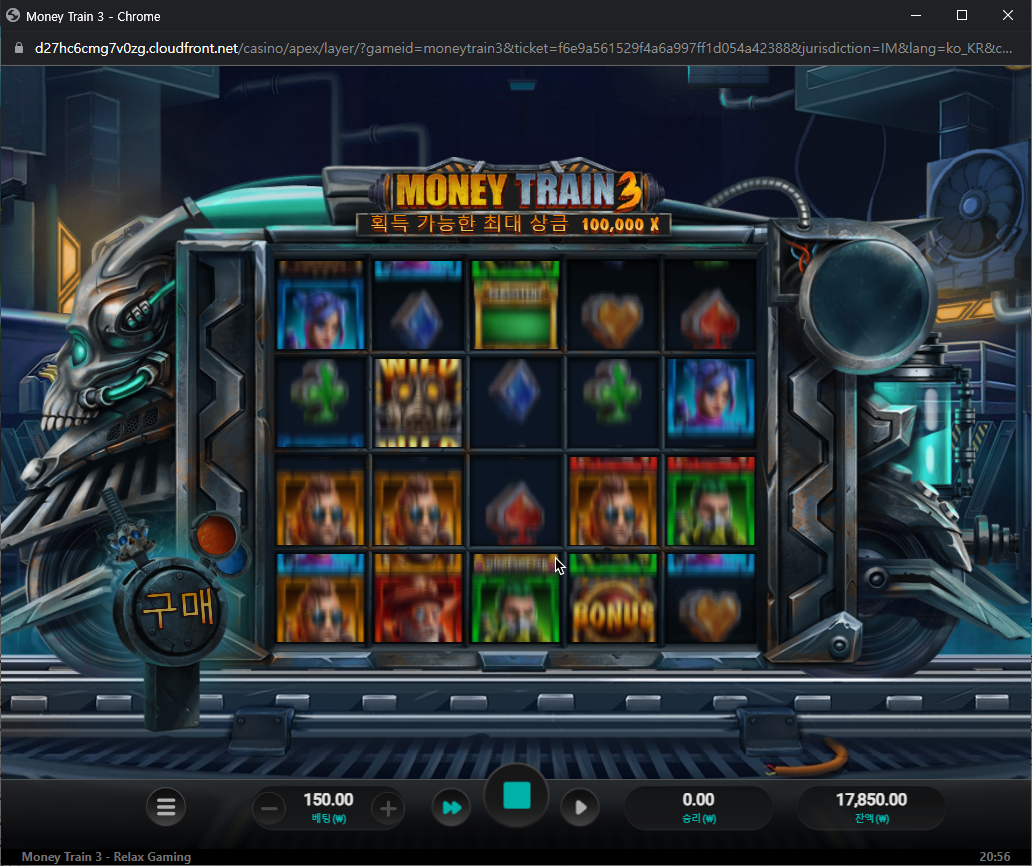This screenshot has width=1032, height=866.
Task: Click the balance 17,850.00 display
Action: pyautogui.click(x=871, y=807)
